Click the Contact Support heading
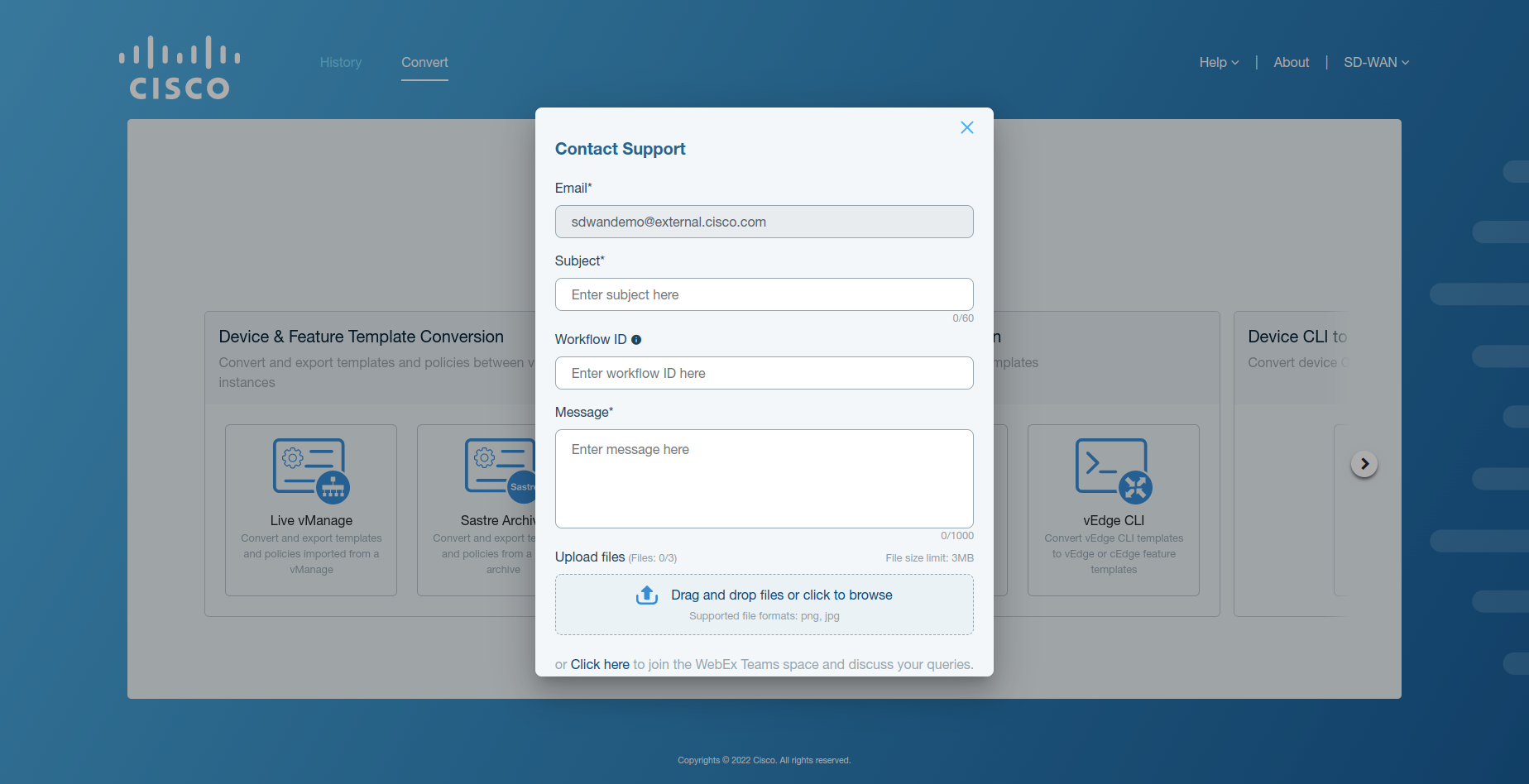1529x784 pixels. pos(620,149)
